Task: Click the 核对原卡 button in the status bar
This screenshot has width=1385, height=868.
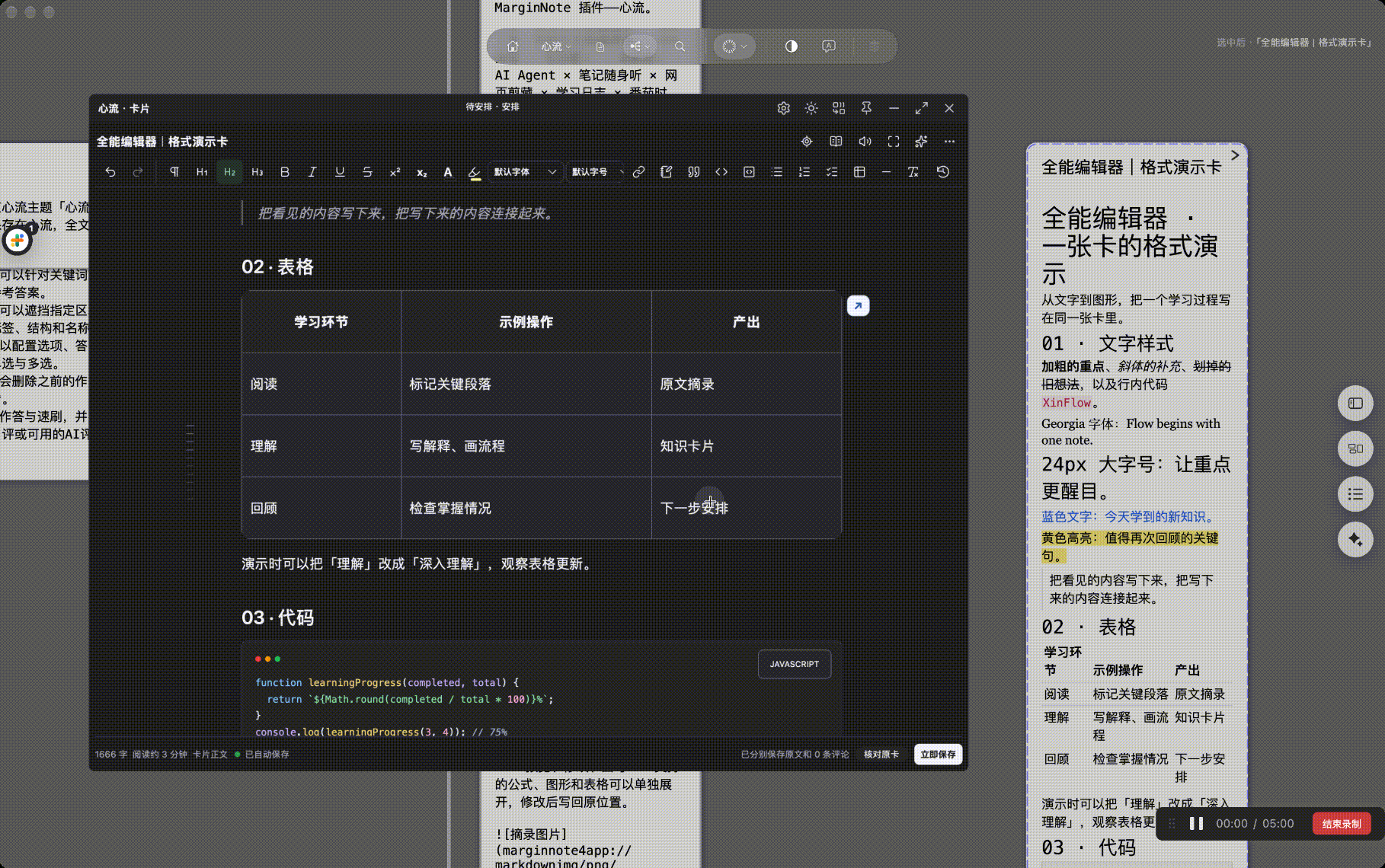Action: [881, 755]
